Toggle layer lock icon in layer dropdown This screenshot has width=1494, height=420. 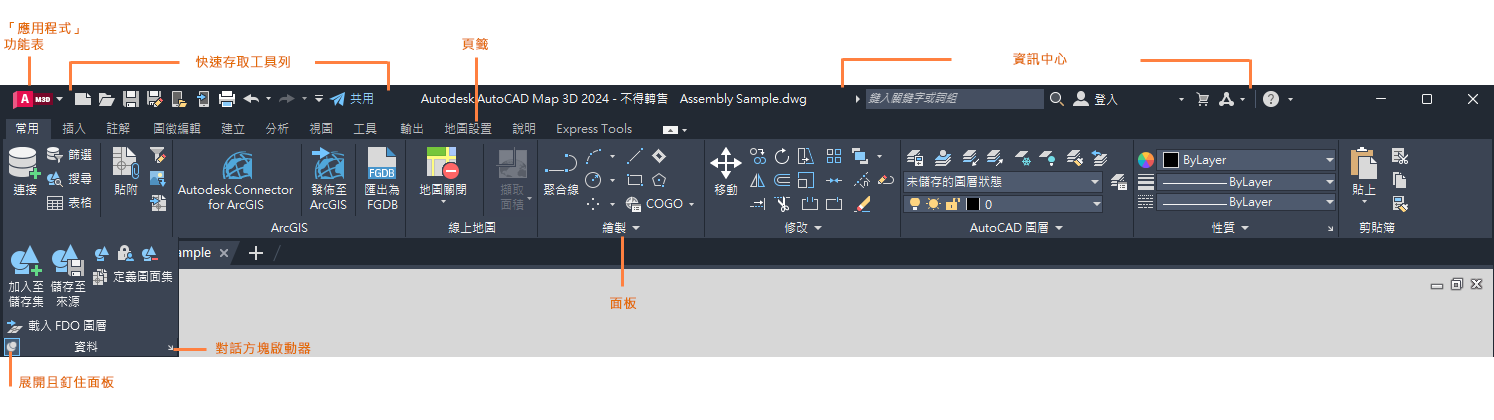tap(952, 203)
